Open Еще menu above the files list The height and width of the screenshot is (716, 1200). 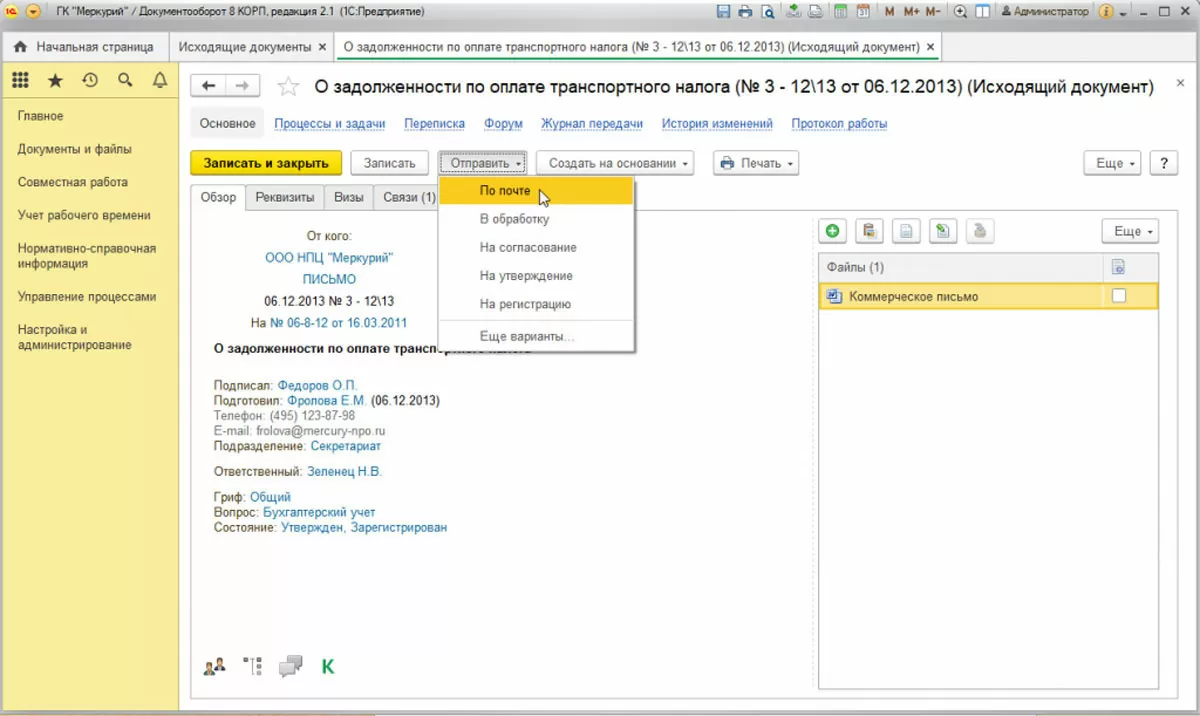pos(1130,231)
